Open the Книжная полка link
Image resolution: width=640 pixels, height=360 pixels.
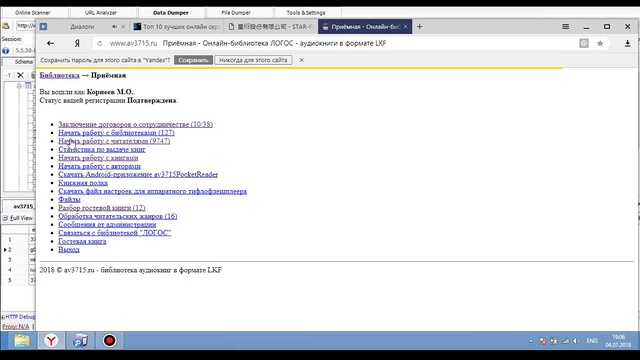point(83,183)
